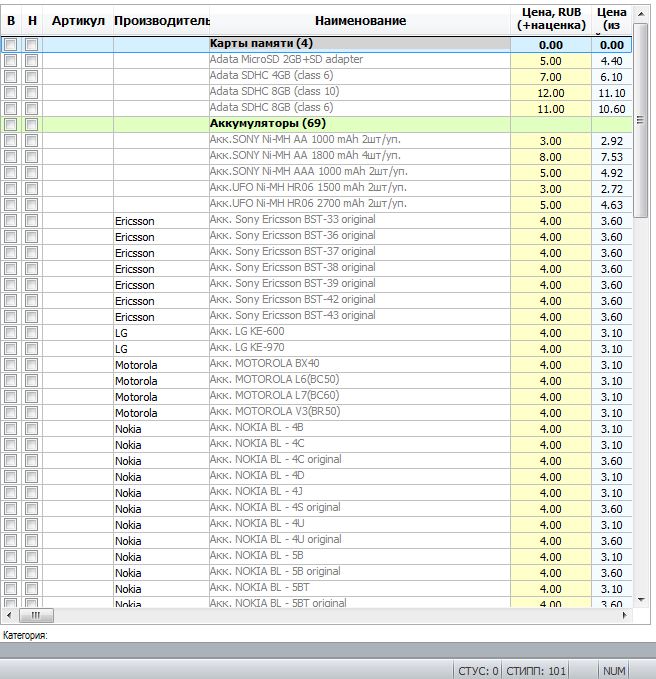Select Акк. NOKIA BL - 4S original

[316, 509]
